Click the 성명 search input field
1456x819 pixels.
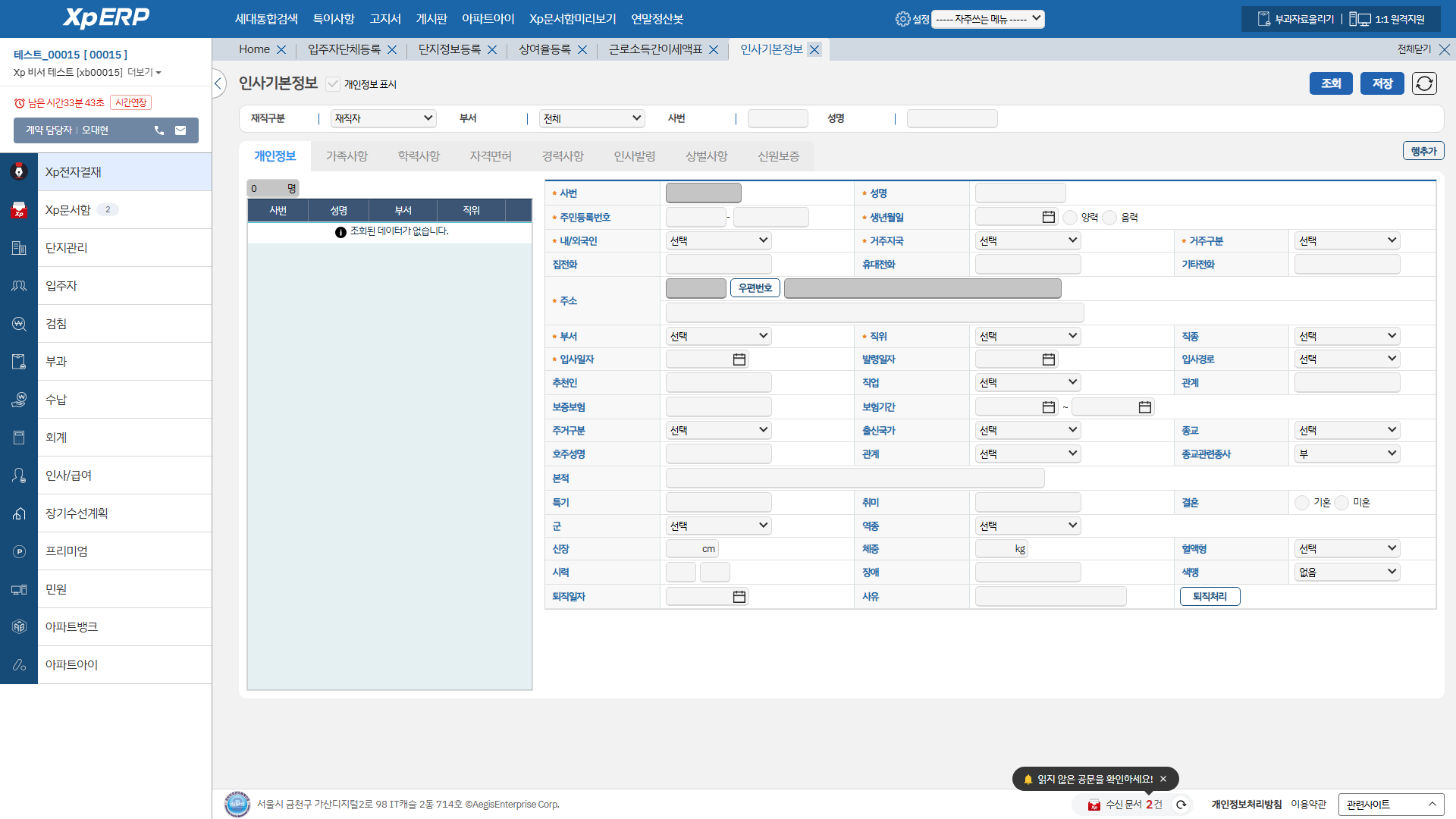click(952, 118)
